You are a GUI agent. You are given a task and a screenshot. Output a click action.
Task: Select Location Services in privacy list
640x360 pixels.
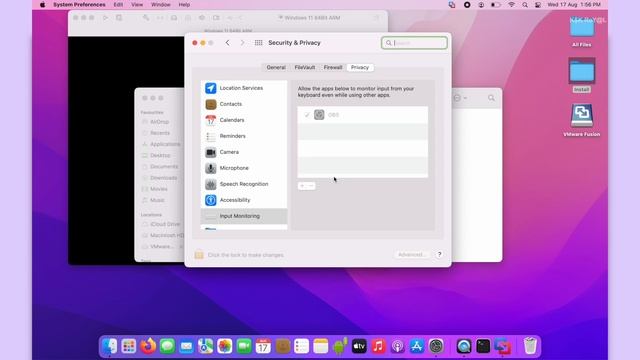[244, 88]
